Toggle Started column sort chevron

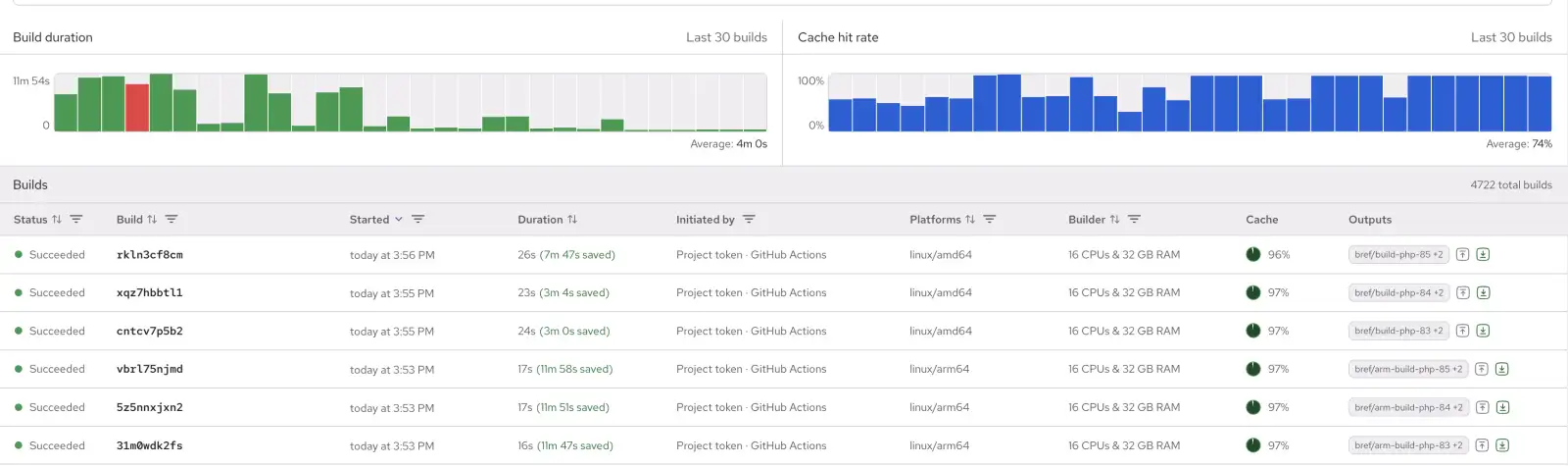click(x=399, y=220)
